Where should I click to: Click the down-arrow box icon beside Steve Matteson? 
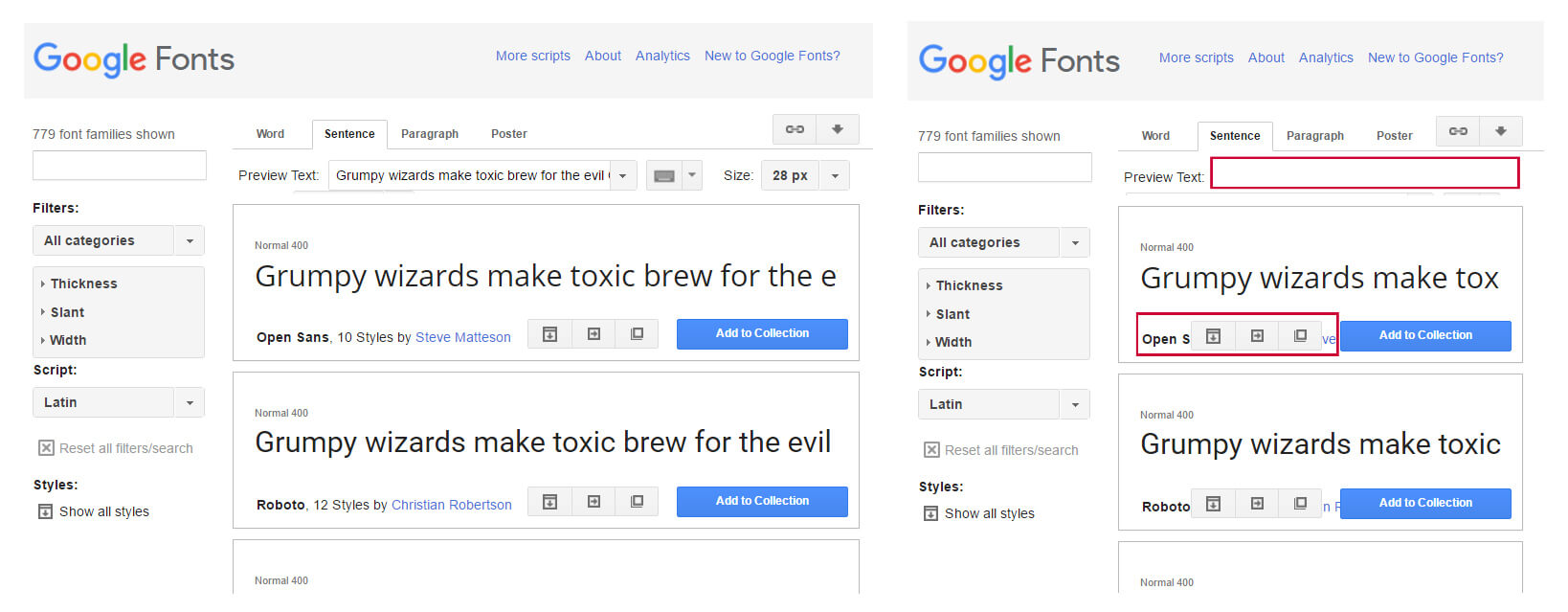coord(549,334)
